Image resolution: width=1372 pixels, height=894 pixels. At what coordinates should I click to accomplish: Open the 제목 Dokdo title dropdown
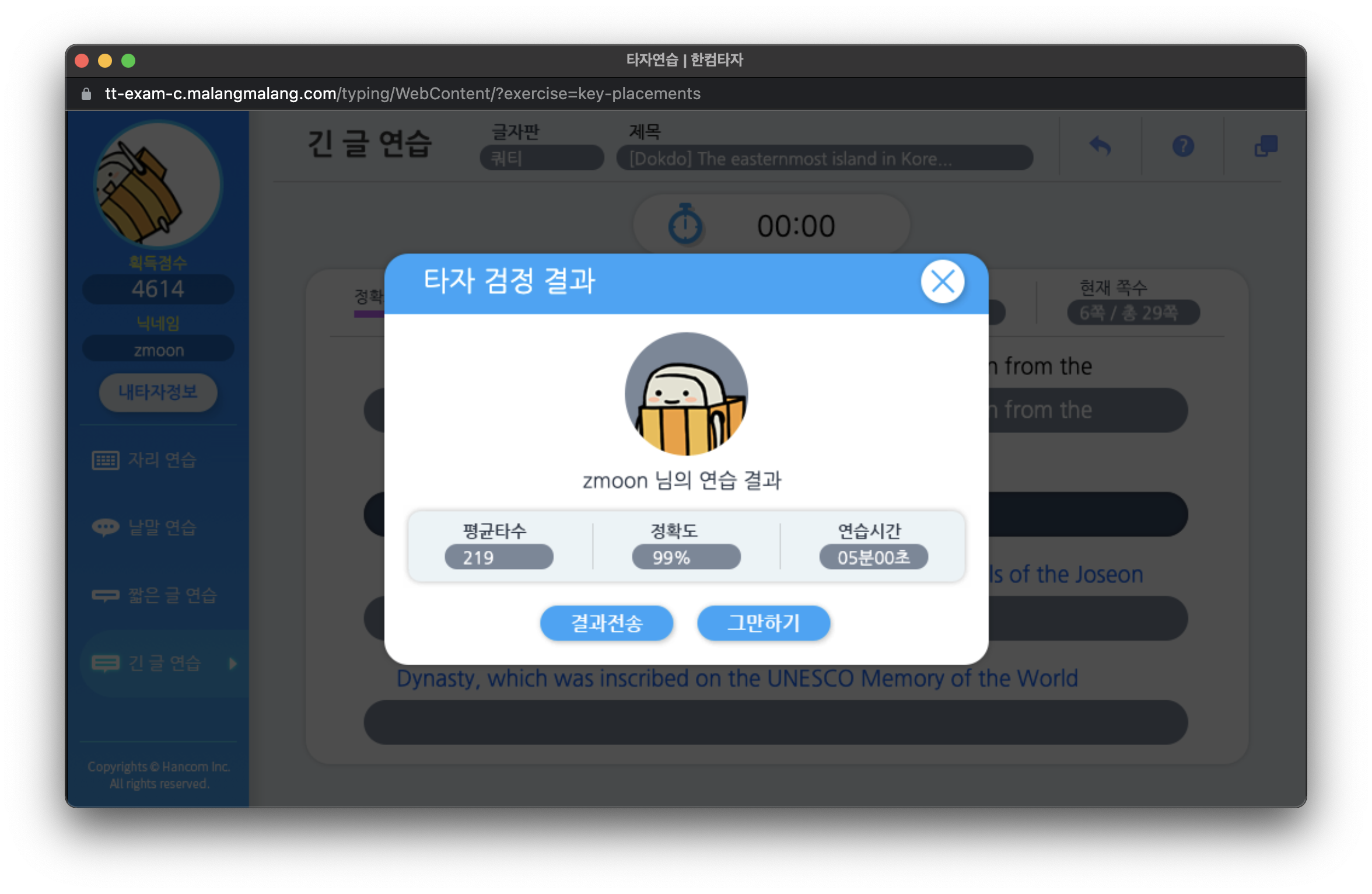coord(824,158)
